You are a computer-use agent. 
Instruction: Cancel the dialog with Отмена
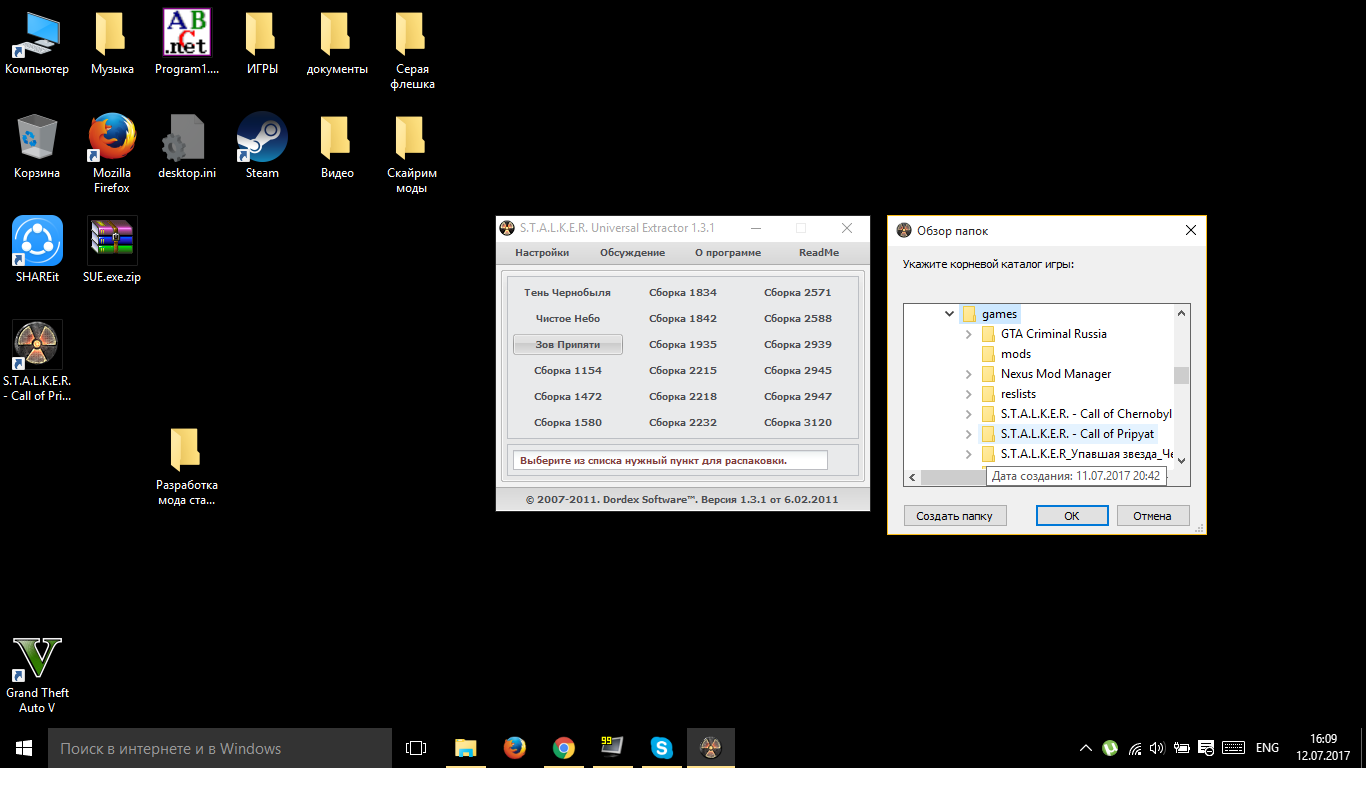point(1152,516)
